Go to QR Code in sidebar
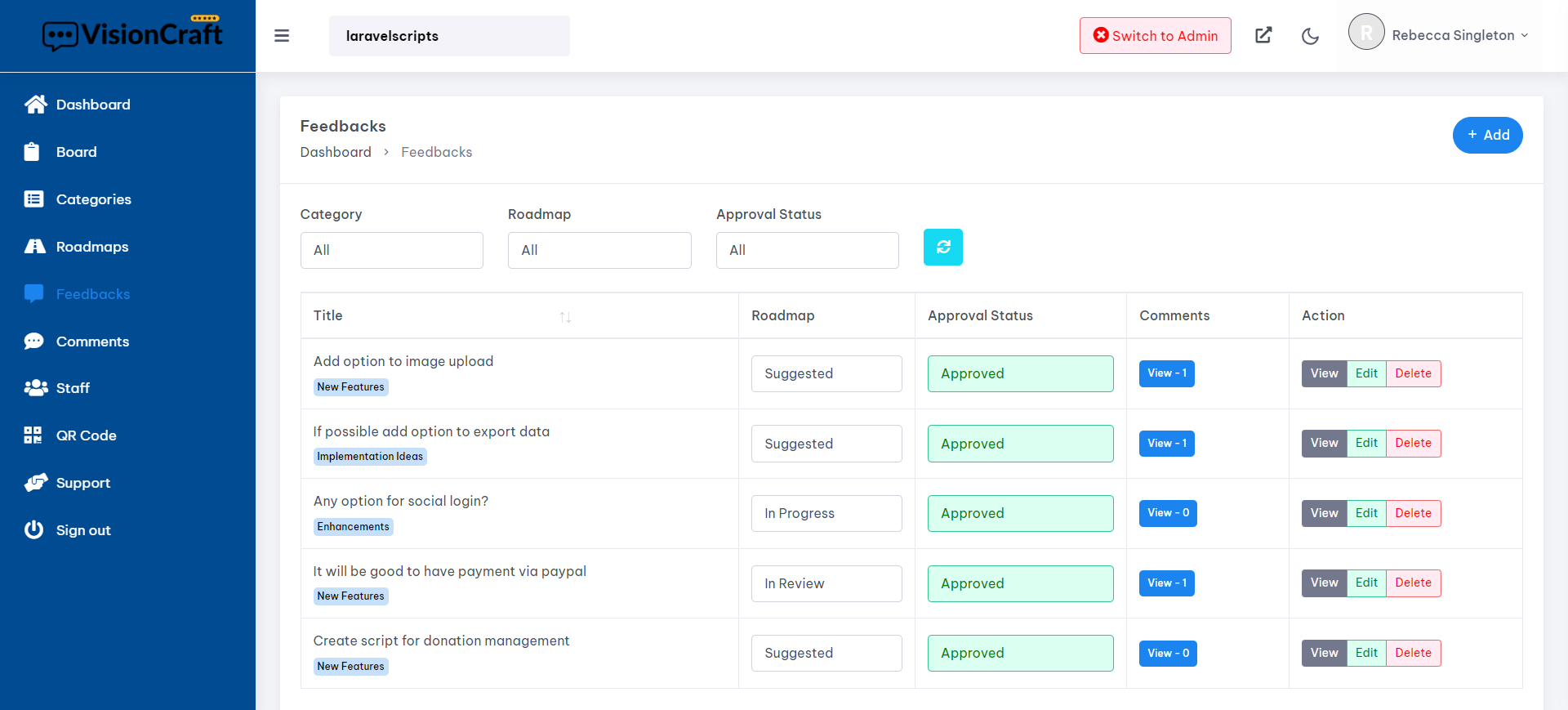The width and height of the screenshot is (1568, 710). click(x=86, y=435)
